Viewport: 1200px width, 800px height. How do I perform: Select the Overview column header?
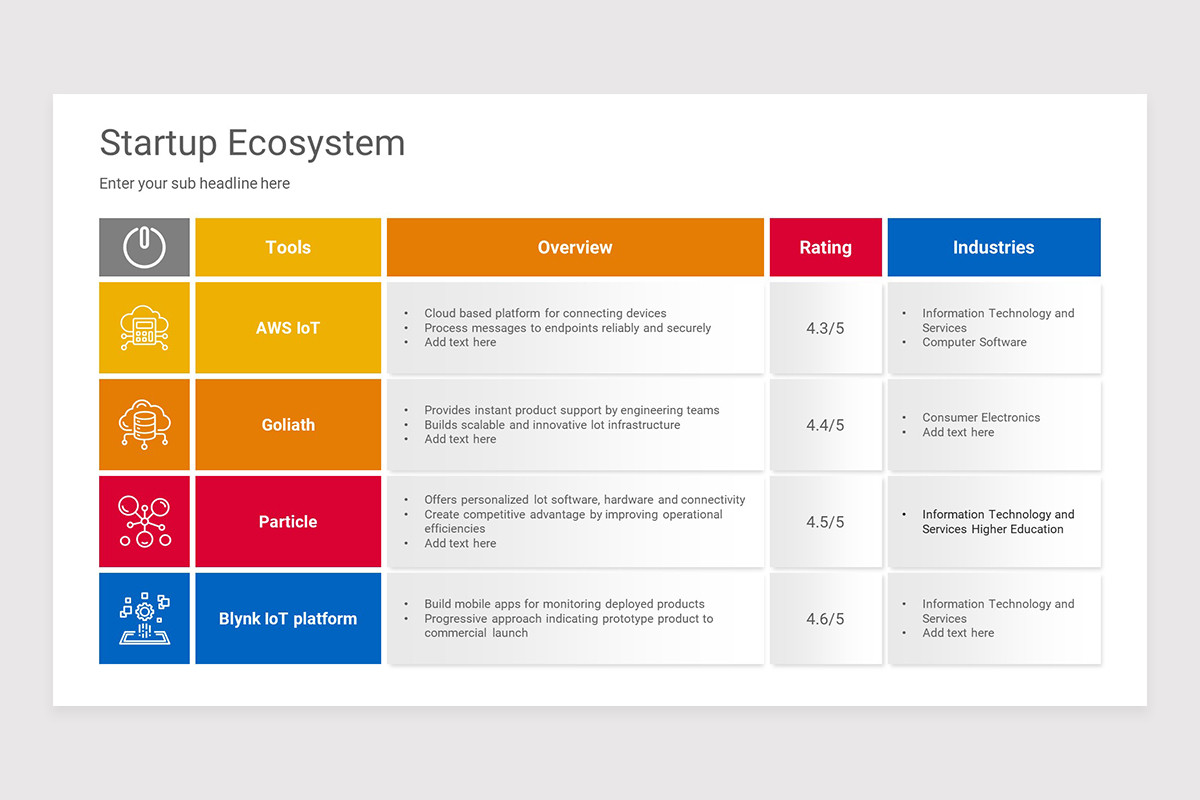575,247
